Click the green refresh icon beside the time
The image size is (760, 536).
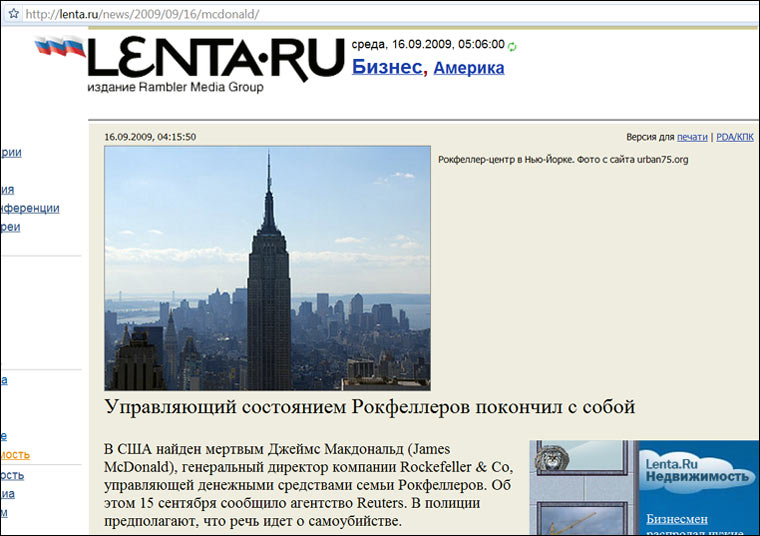pyautogui.click(x=512, y=47)
